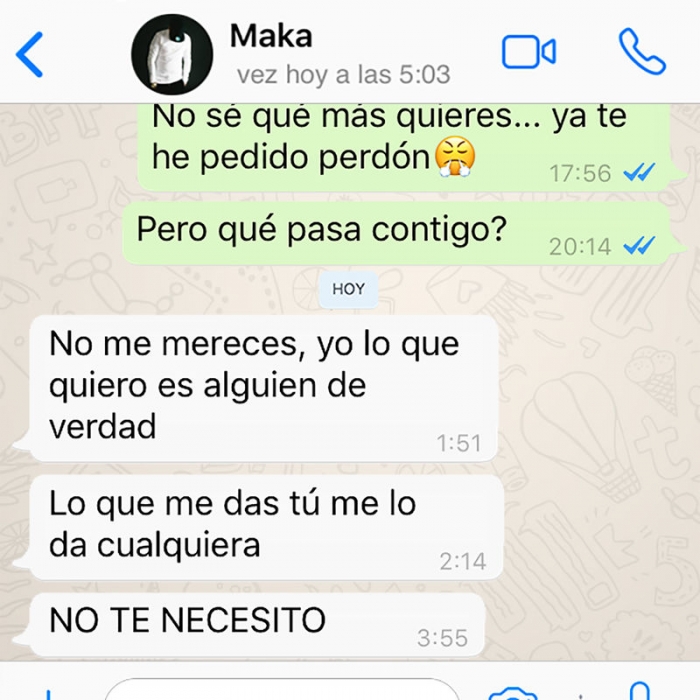
Task: Go back using the blue arrow
Action: (29, 54)
